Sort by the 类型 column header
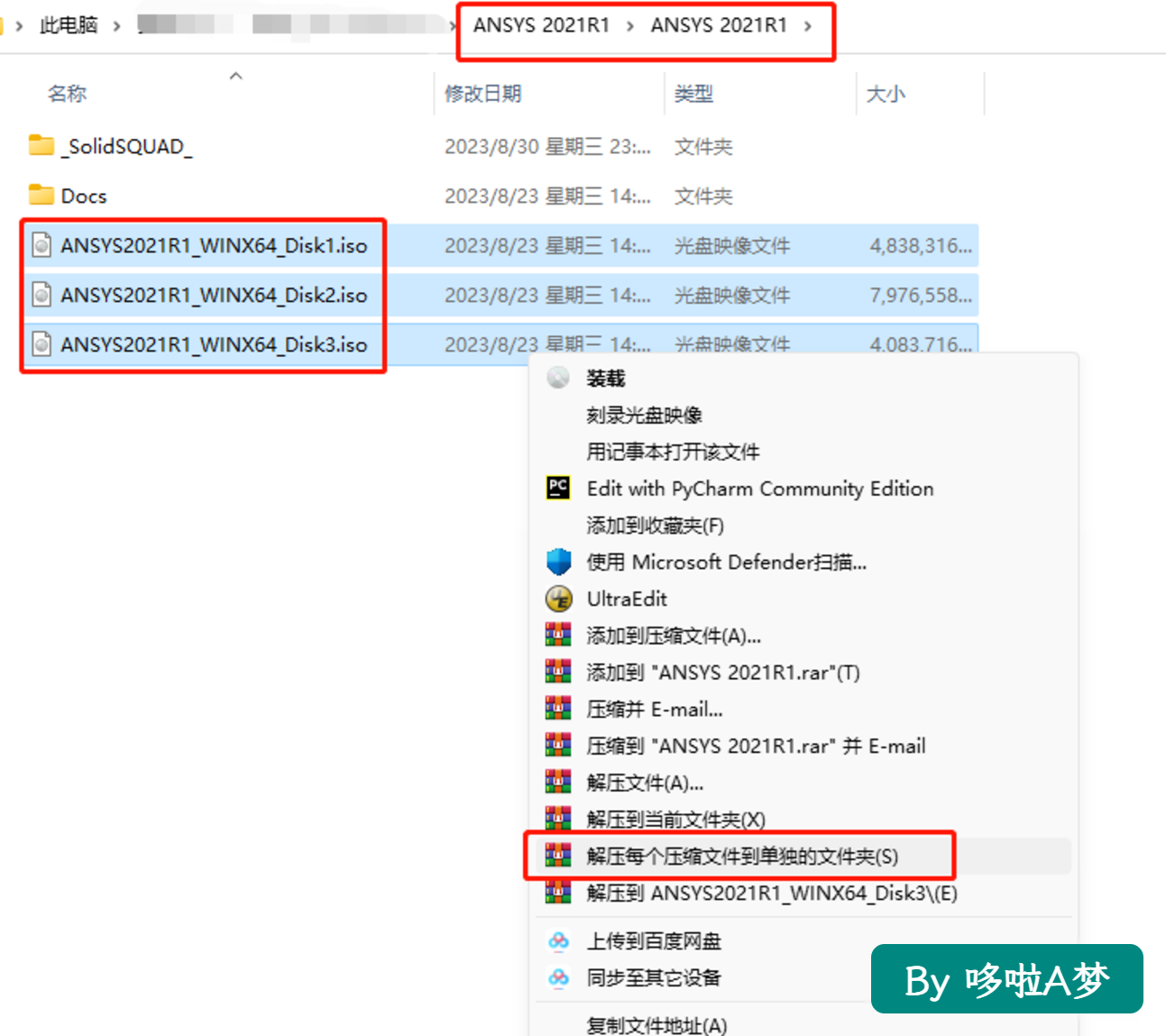 (x=693, y=94)
